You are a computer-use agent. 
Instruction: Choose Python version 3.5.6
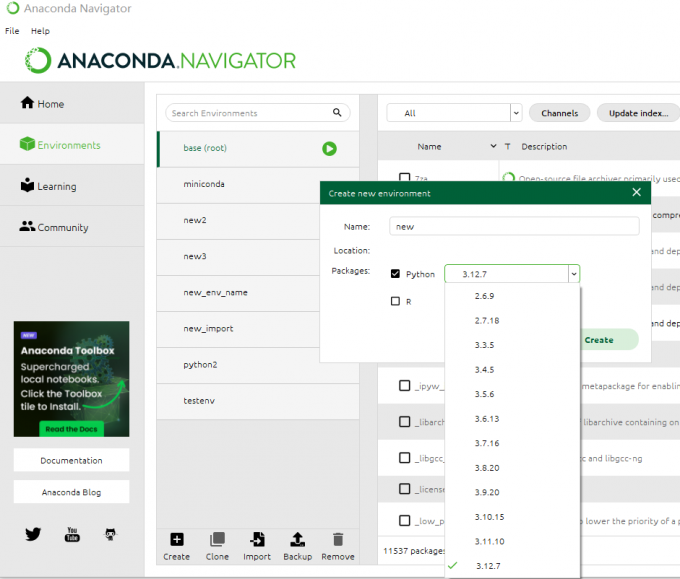pyautogui.click(x=512, y=394)
